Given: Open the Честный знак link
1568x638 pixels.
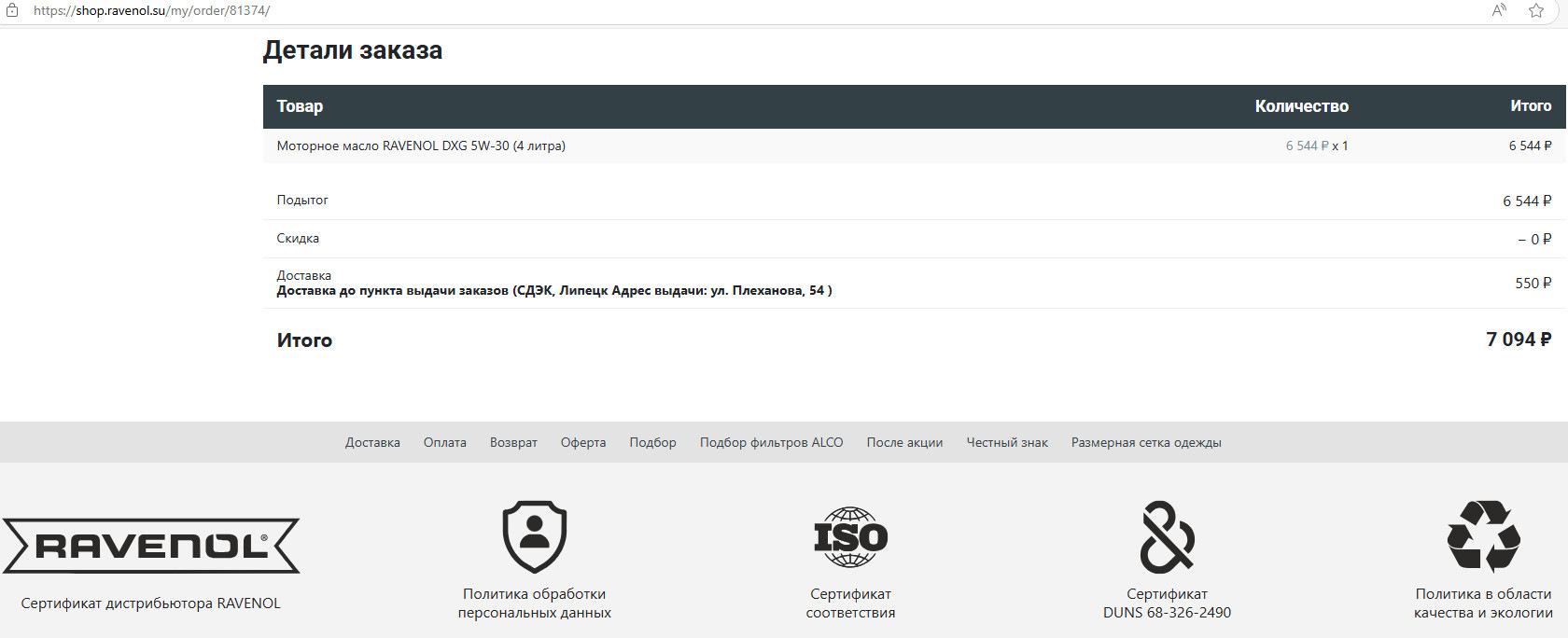Looking at the screenshot, I should click(x=1007, y=442).
